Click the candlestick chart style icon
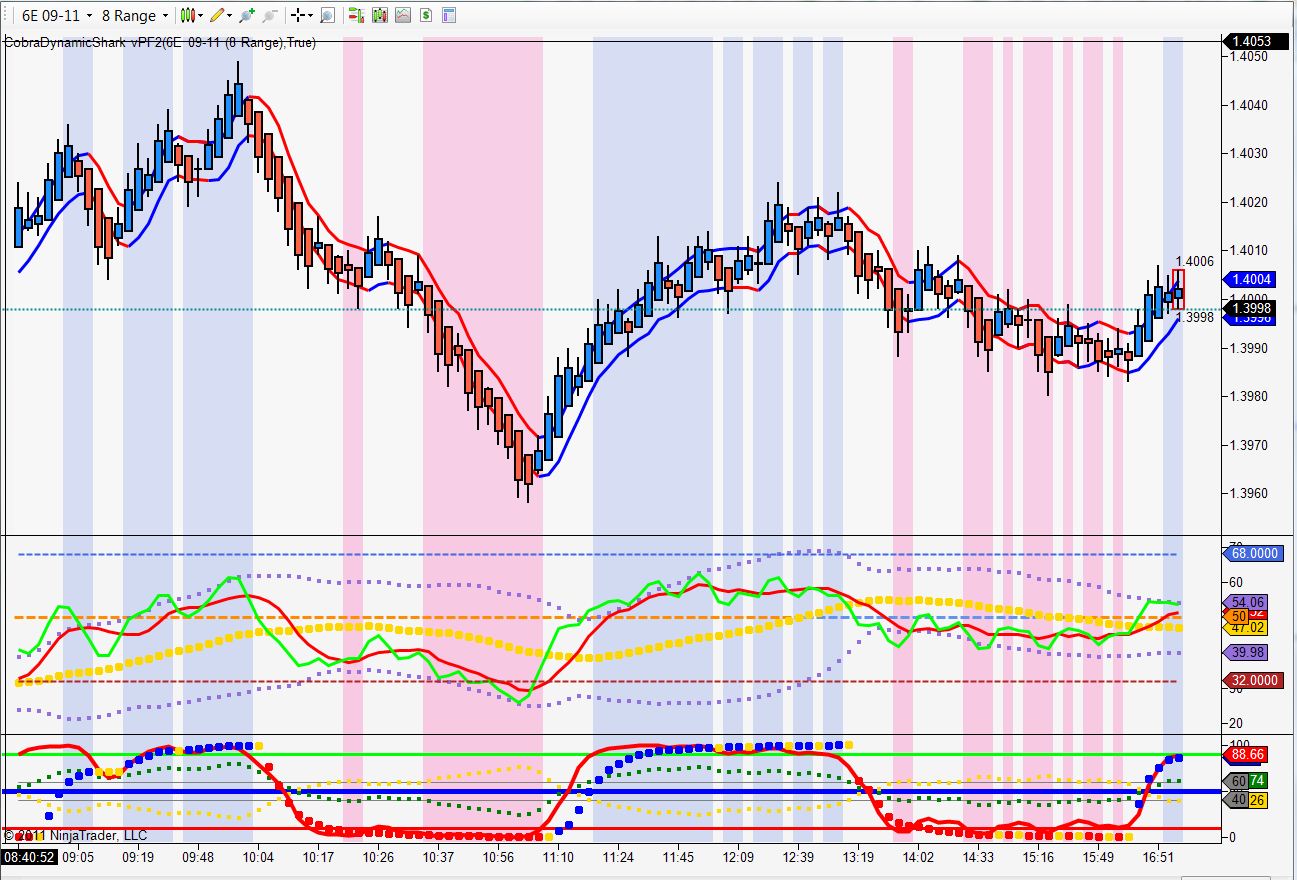The height and width of the screenshot is (880, 1297). point(187,16)
